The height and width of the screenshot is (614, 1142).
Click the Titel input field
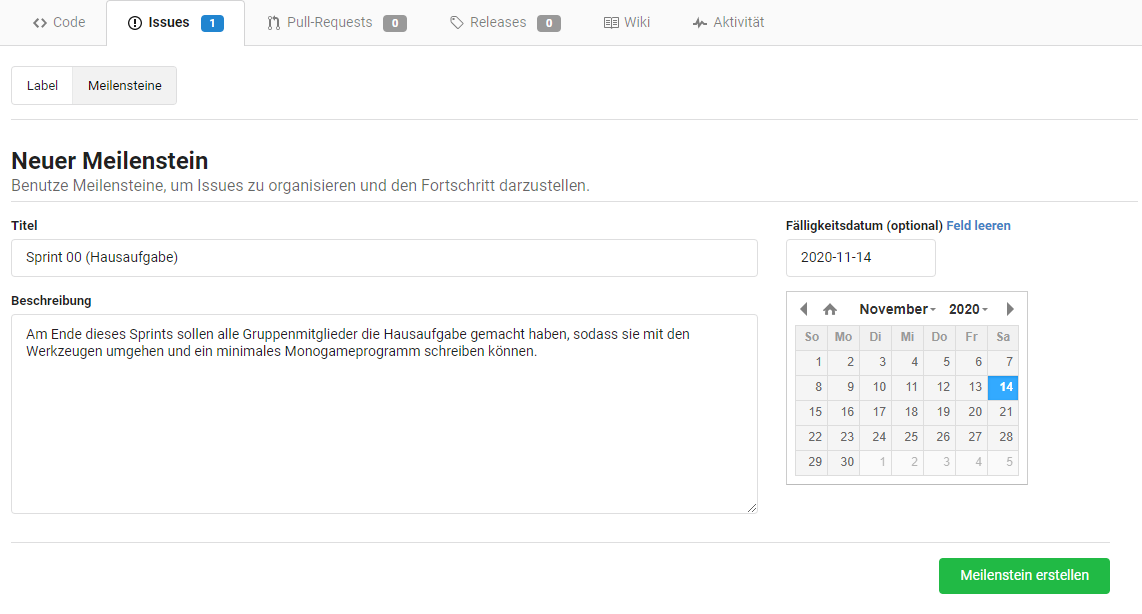pyautogui.click(x=384, y=258)
